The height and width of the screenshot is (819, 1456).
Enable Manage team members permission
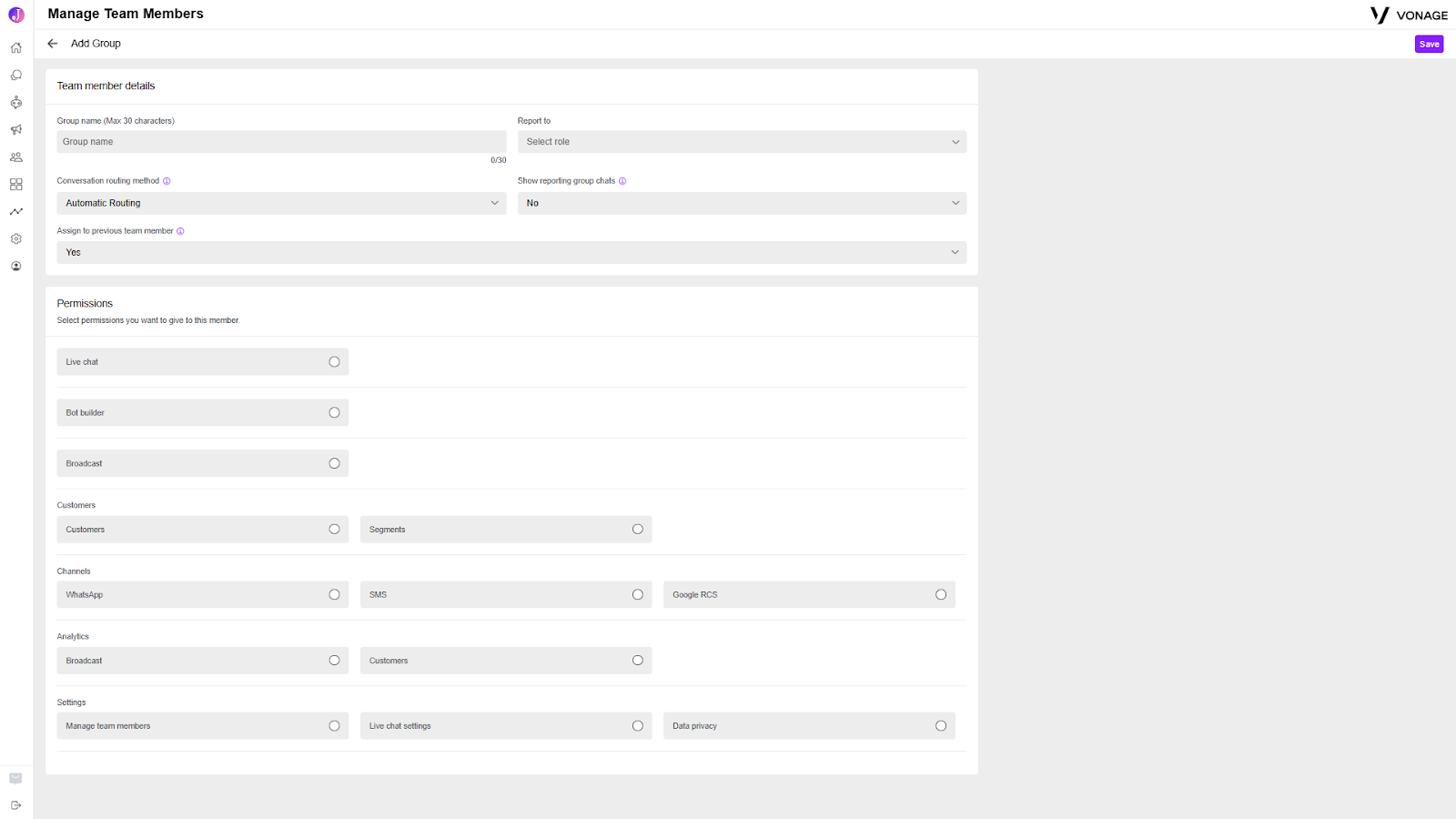pos(334,726)
